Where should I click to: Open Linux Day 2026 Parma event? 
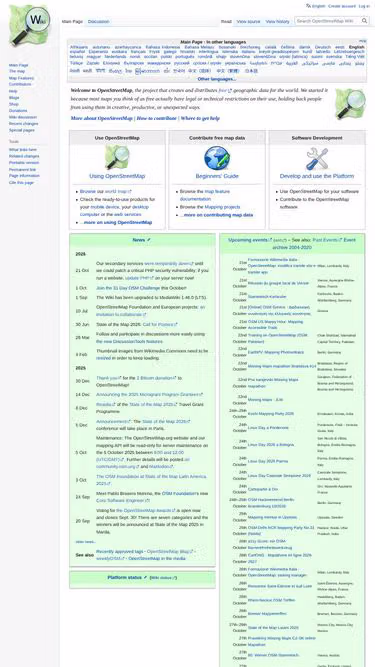click(268, 461)
